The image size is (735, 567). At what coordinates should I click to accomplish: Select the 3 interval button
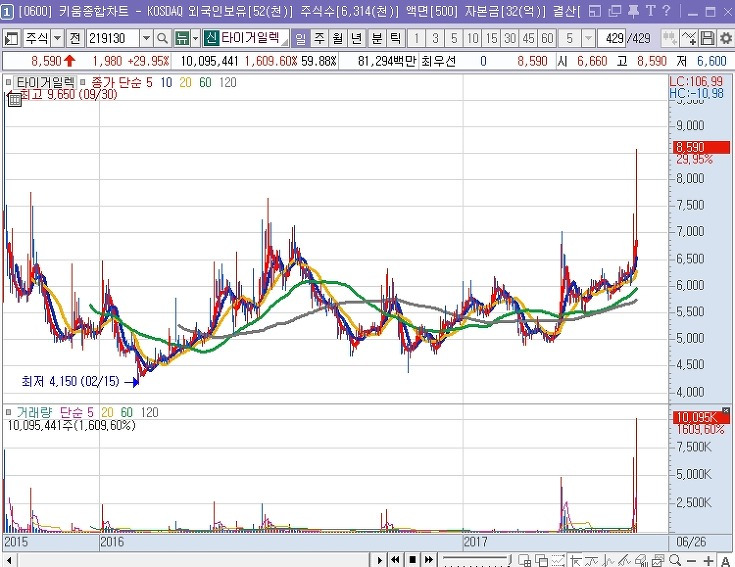(435, 38)
